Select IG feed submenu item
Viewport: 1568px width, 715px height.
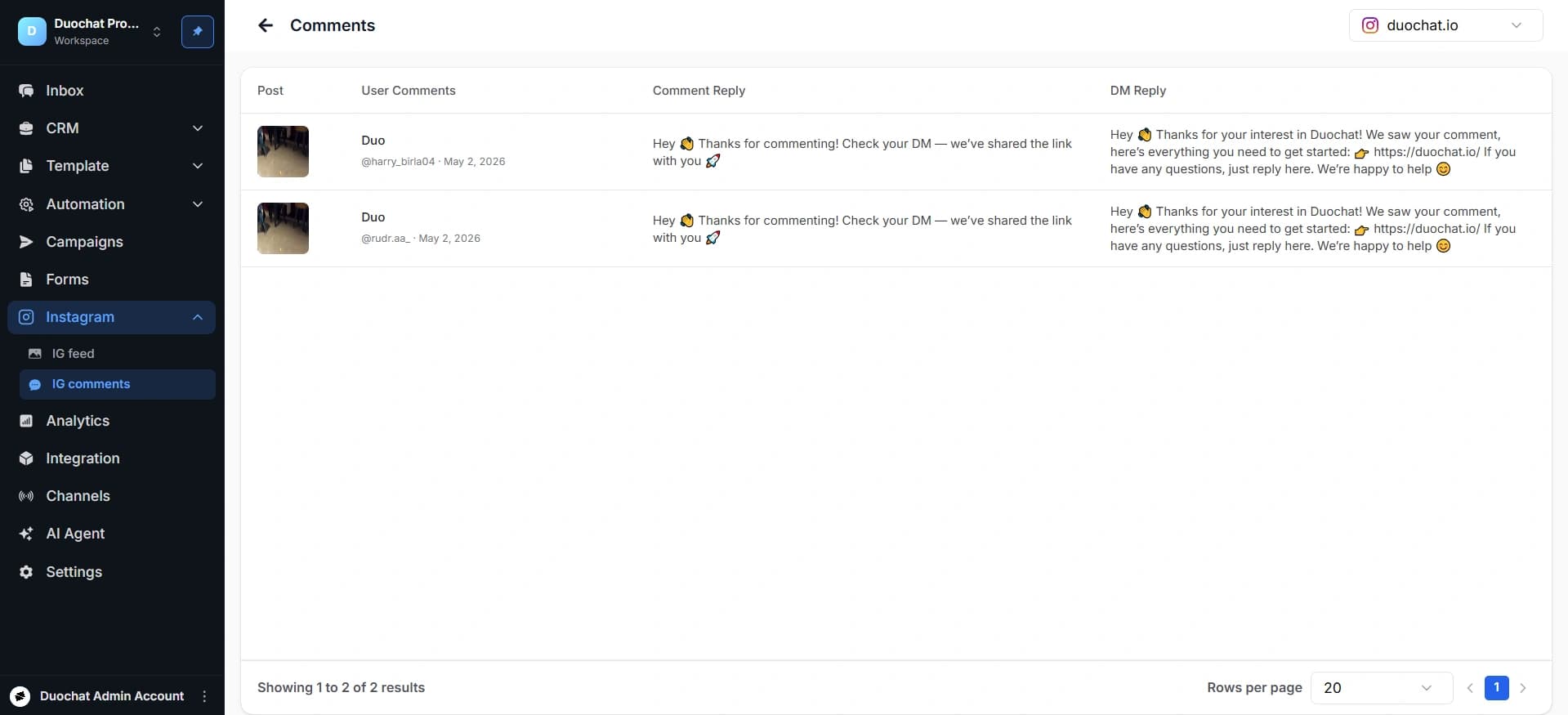click(118, 354)
